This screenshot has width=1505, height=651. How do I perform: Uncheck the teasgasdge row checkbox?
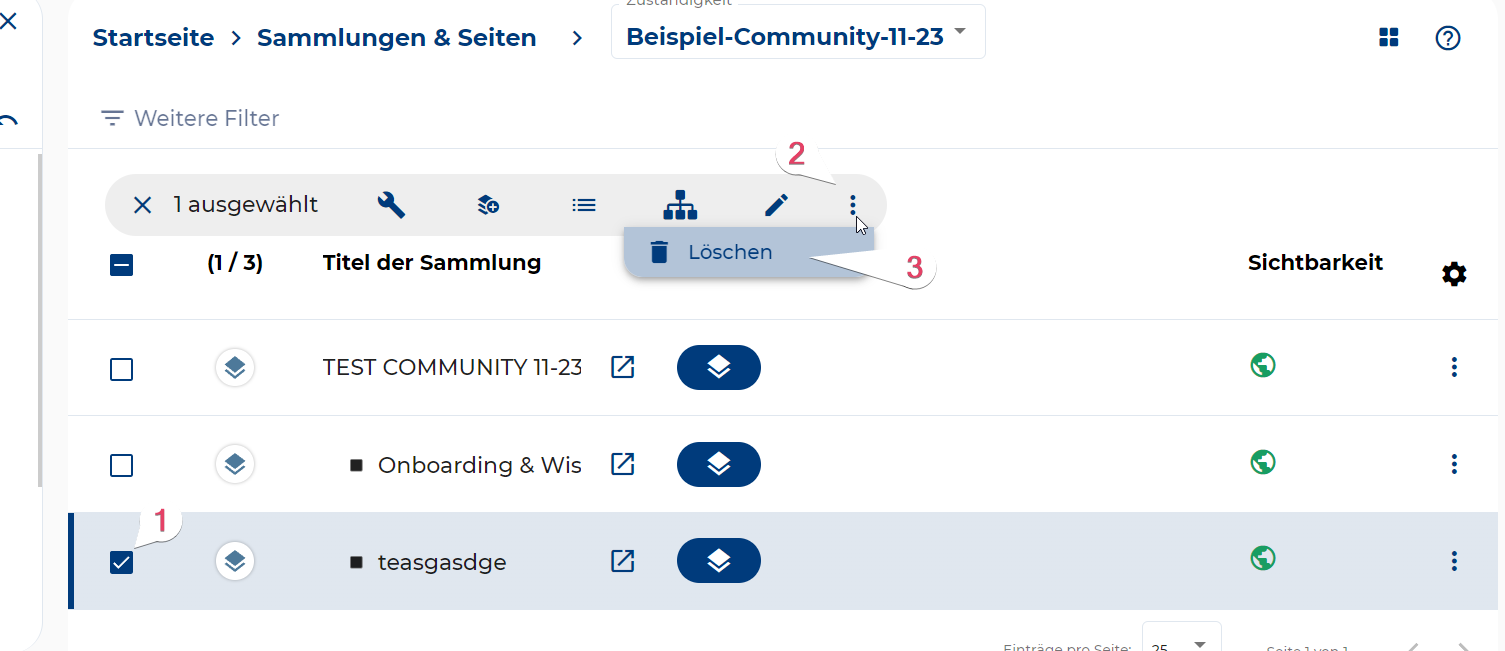pyautogui.click(x=121, y=563)
